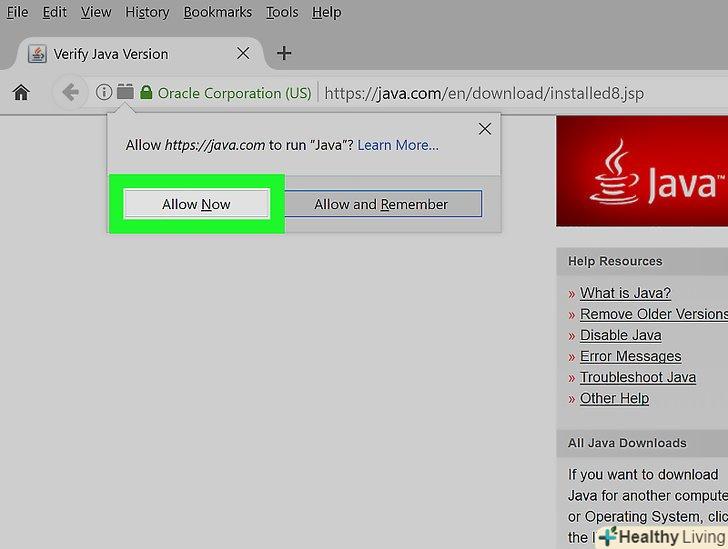Screen dimensions: 728x549
Task: Click the Home icon
Action: [x=21, y=92]
